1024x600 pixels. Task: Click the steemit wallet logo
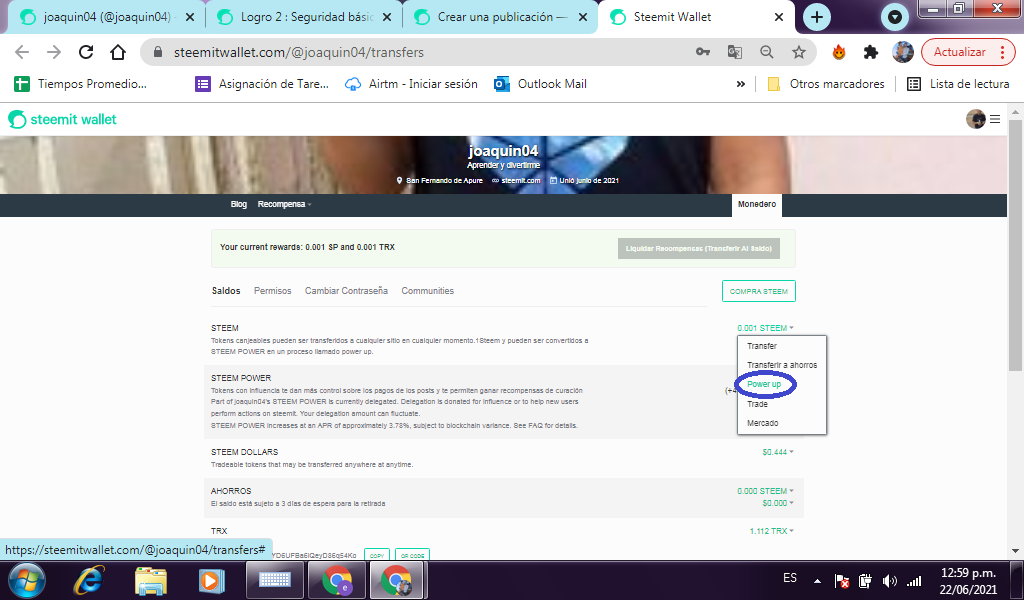(x=63, y=119)
